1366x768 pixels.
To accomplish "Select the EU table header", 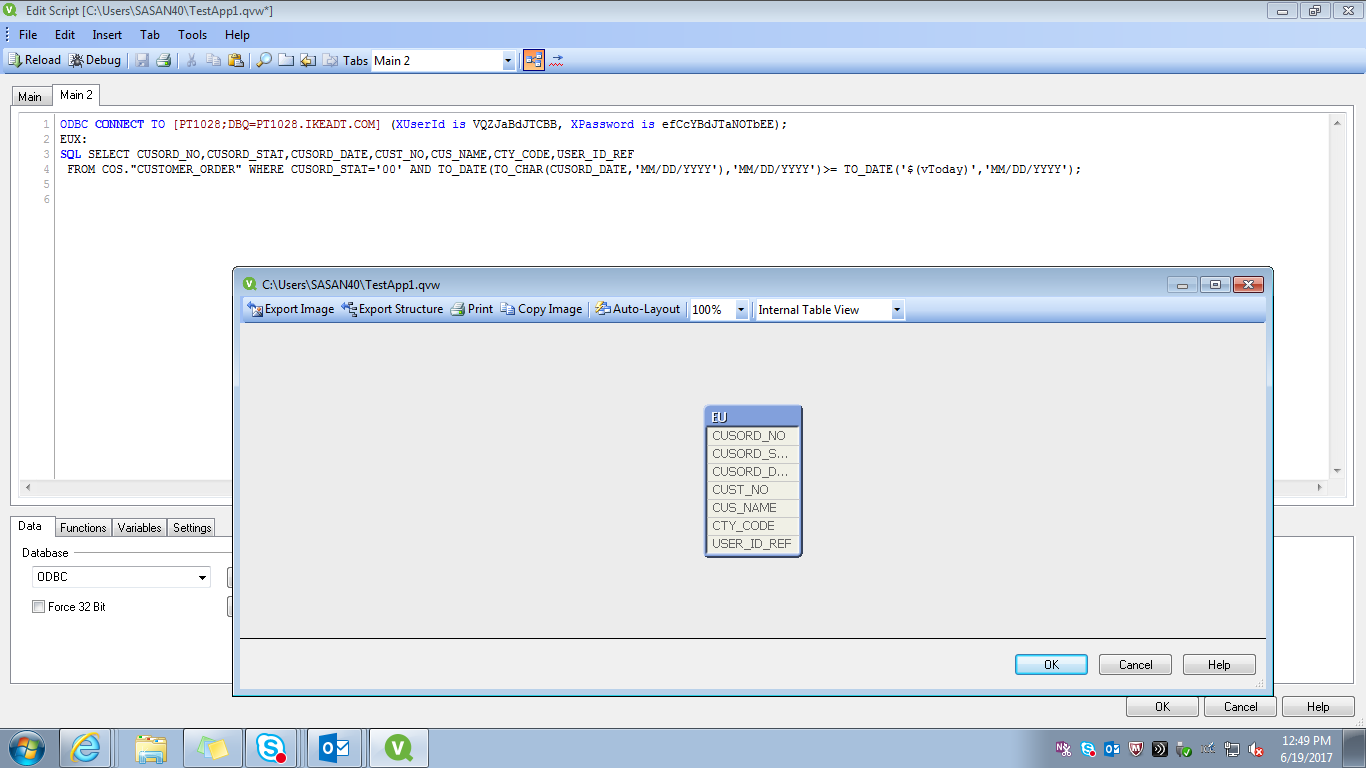I will click(x=753, y=417).
